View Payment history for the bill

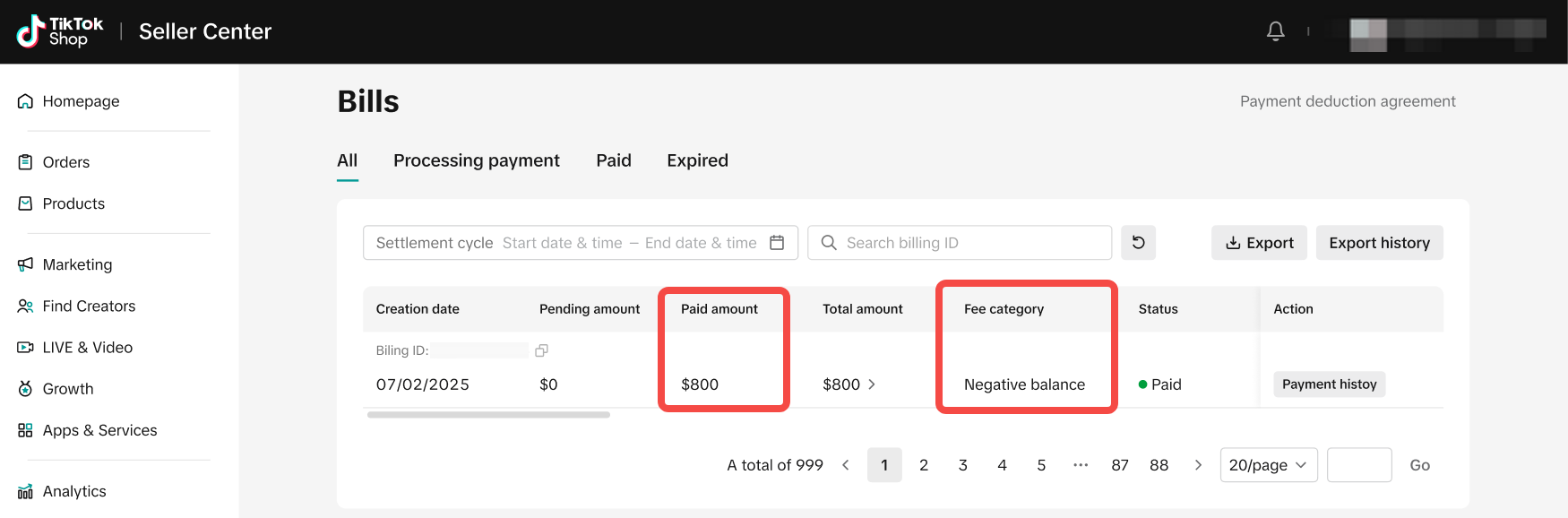coord(1329,384)
